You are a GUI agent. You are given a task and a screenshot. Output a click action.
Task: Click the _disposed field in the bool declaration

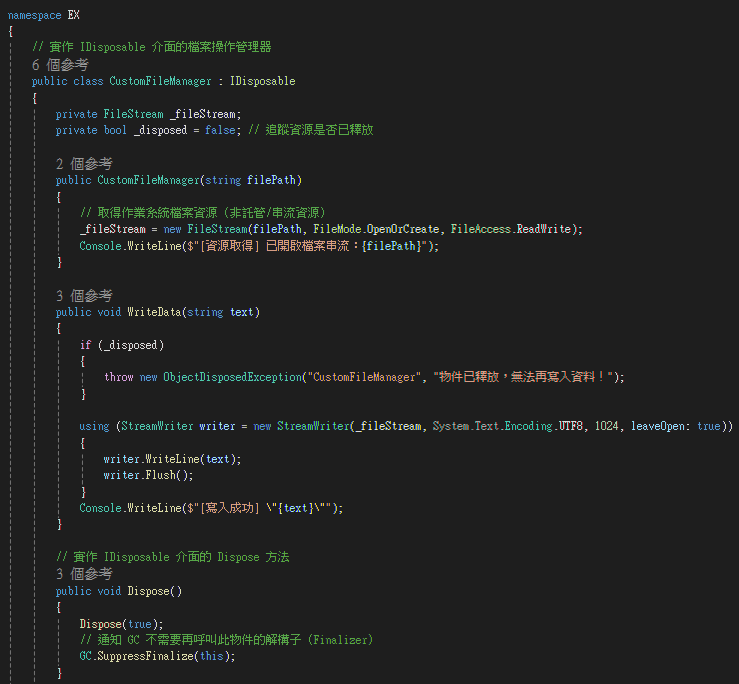pos(160,130)
